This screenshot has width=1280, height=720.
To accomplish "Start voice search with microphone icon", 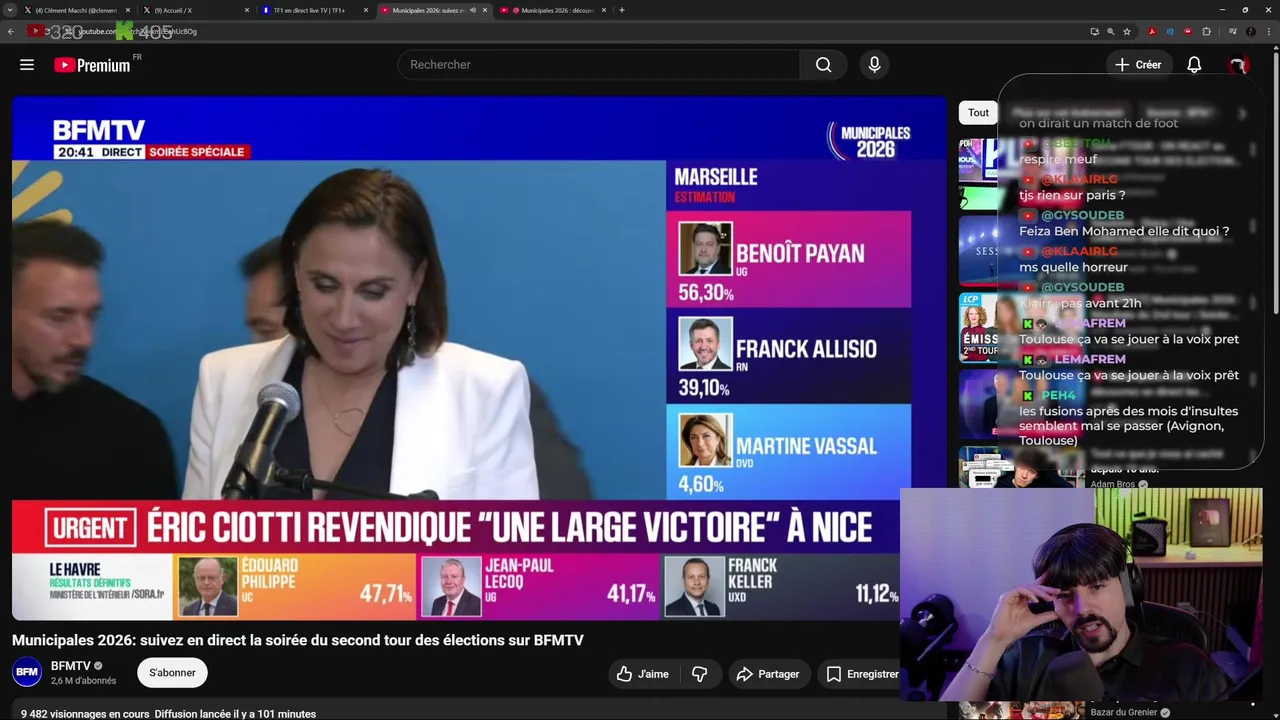I will pos(874,65).
